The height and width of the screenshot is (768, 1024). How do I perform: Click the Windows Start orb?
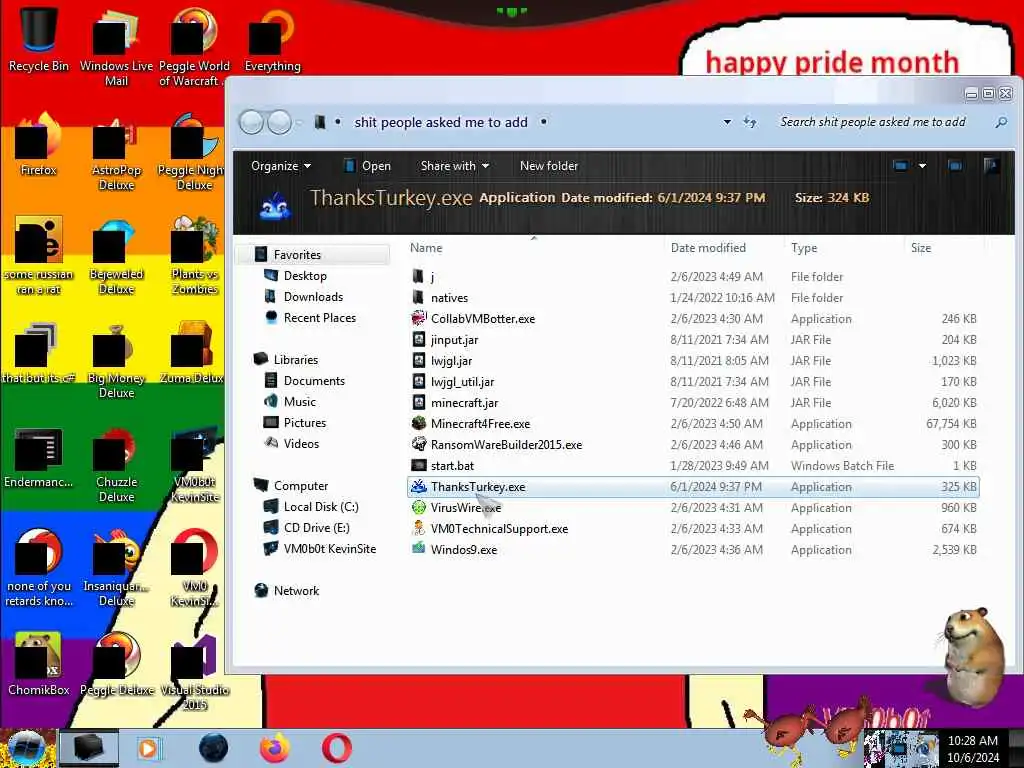(27, 748)
